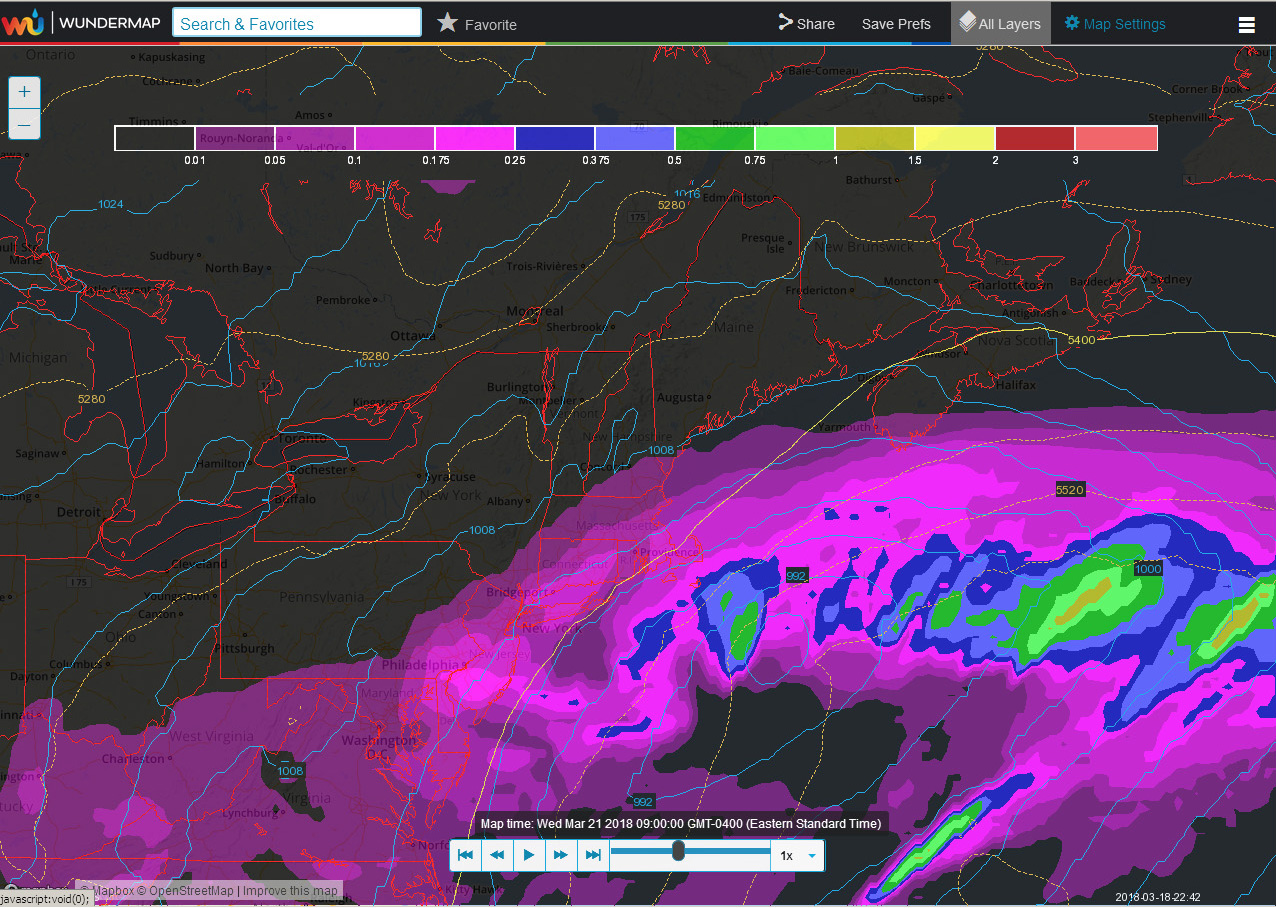Click the Improve this map link

(290, 891)
